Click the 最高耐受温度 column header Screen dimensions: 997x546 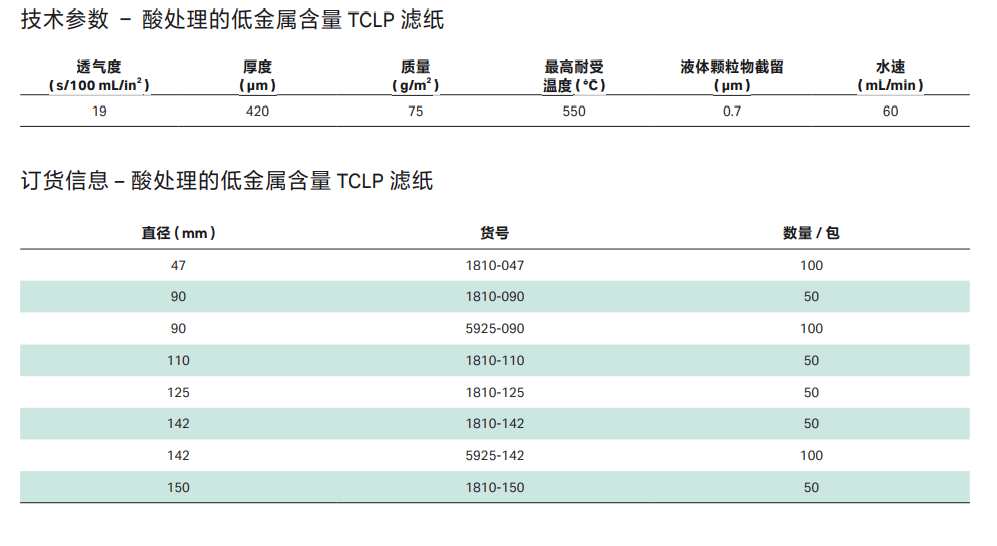tap(574, 76)
